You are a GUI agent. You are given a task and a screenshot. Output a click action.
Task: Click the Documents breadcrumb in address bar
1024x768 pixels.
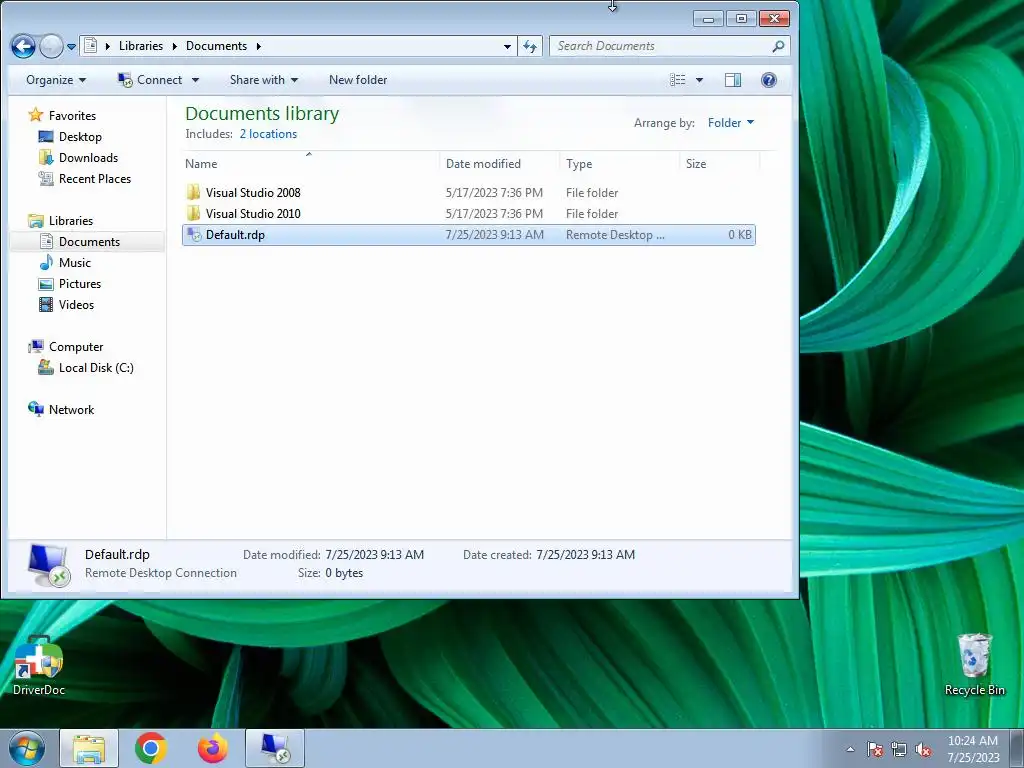(x=216, y=46)
